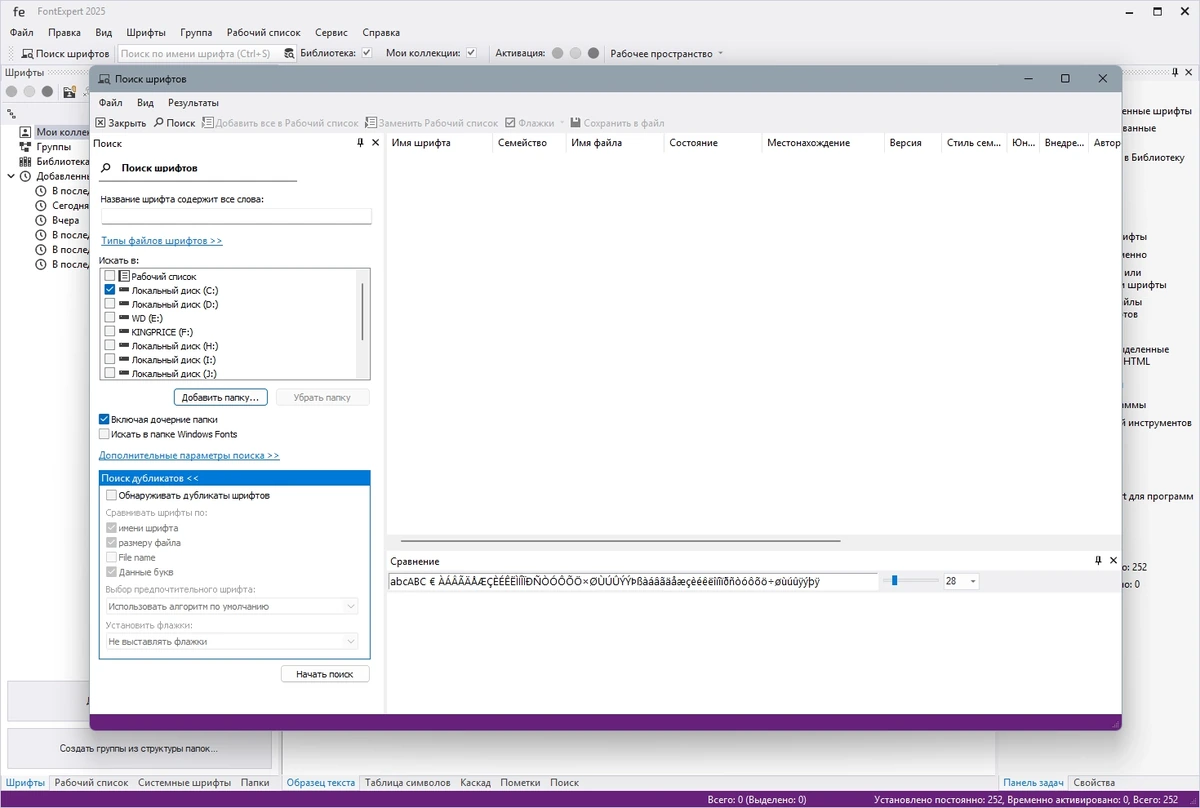Screen dimensions: 1200x808
Task: Click the Начать поиск button
Action: coord(325,674)
